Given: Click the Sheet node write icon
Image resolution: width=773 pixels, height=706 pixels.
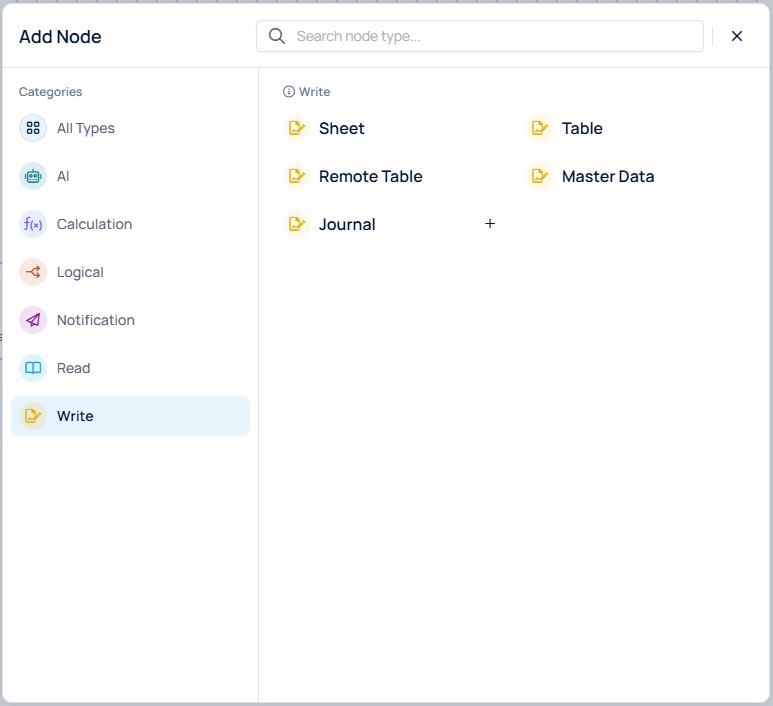Looking at the screenshot, I should click(x=296, y=128).
